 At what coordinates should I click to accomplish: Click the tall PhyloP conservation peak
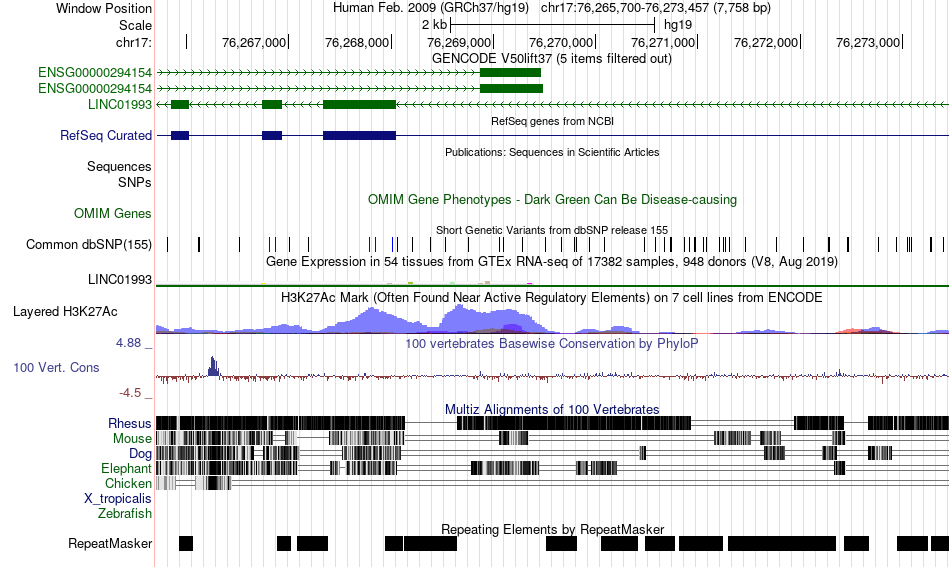point(213,366)
